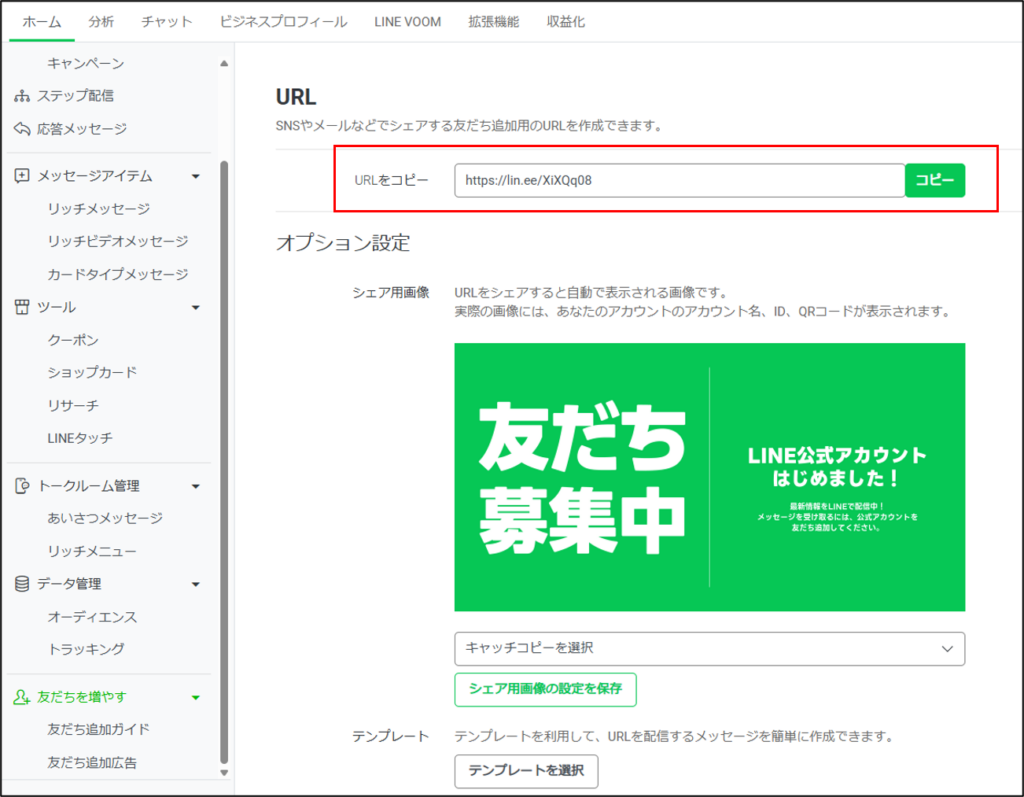The width and height of the screenshot is (1024, 797).
Task: Select ショップカード in the sidebar
Action: pyautogui.click(x=92, y=372)
